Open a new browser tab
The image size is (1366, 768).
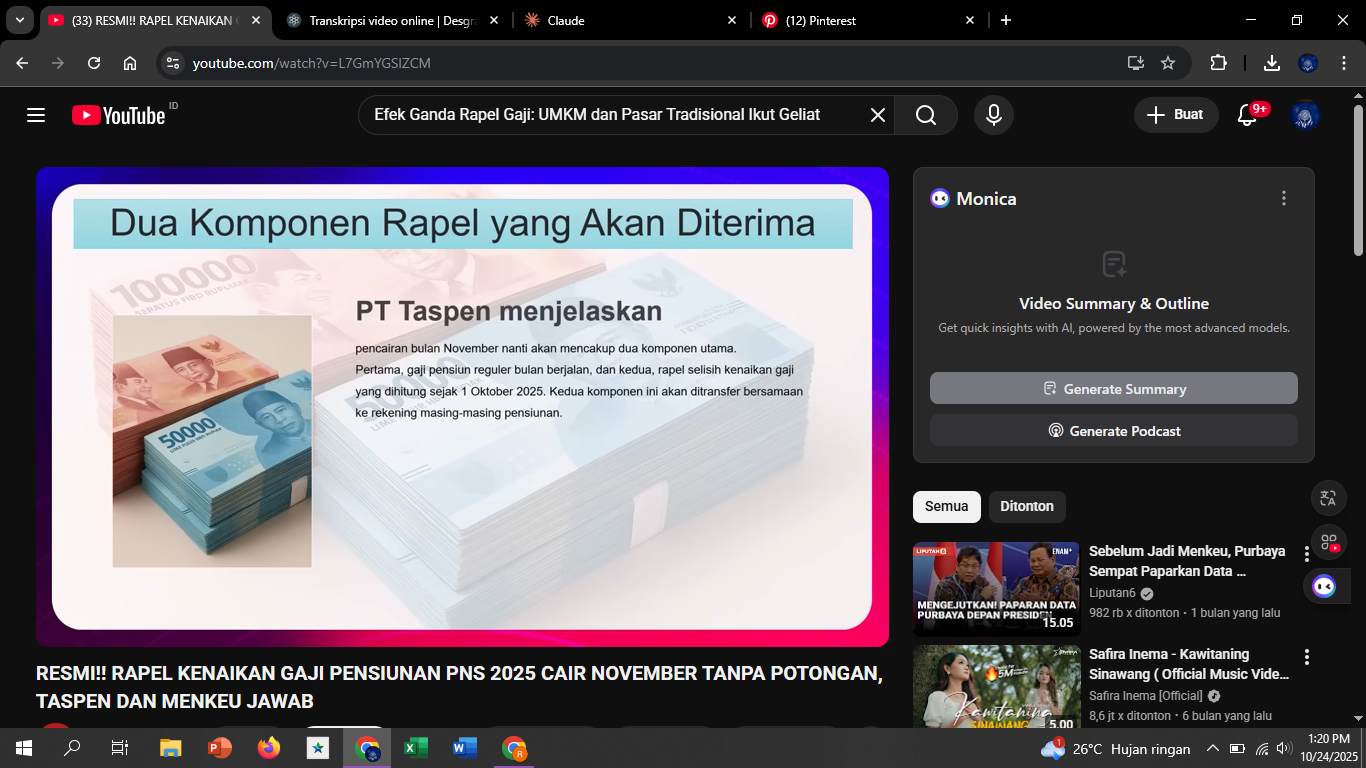(x=1006, y=20)
